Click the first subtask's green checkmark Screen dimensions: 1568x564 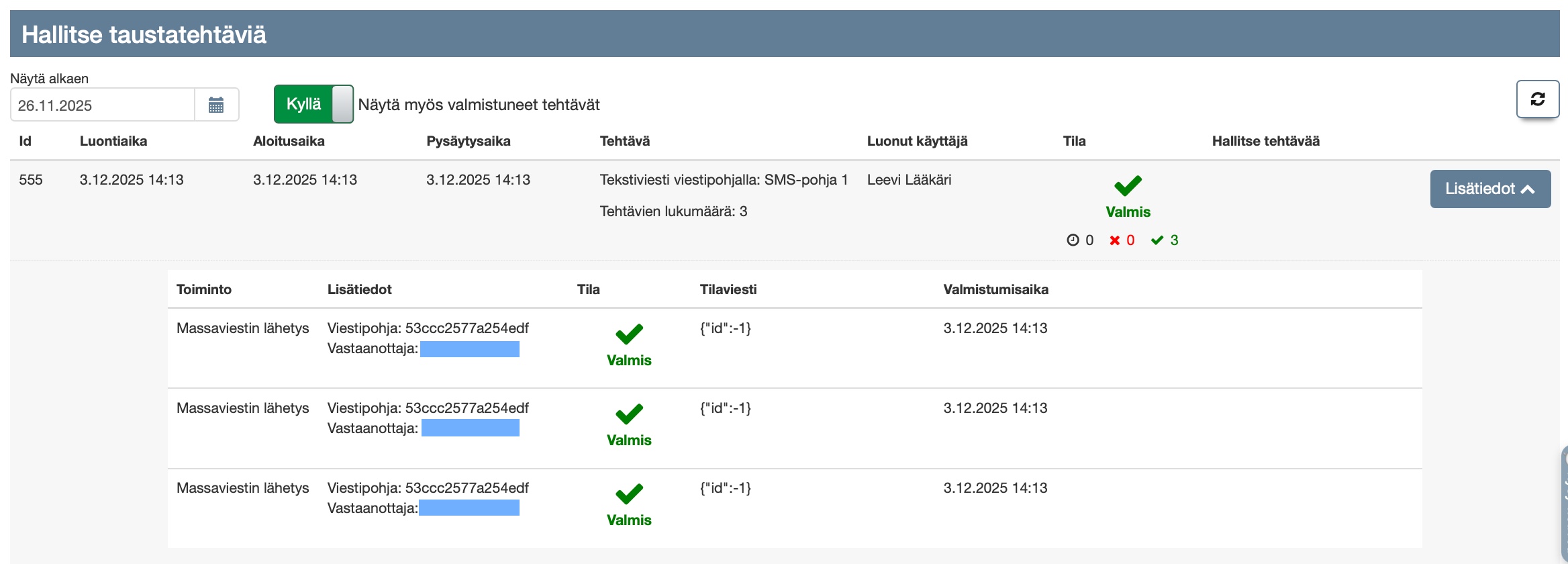[x=629, y=334]
